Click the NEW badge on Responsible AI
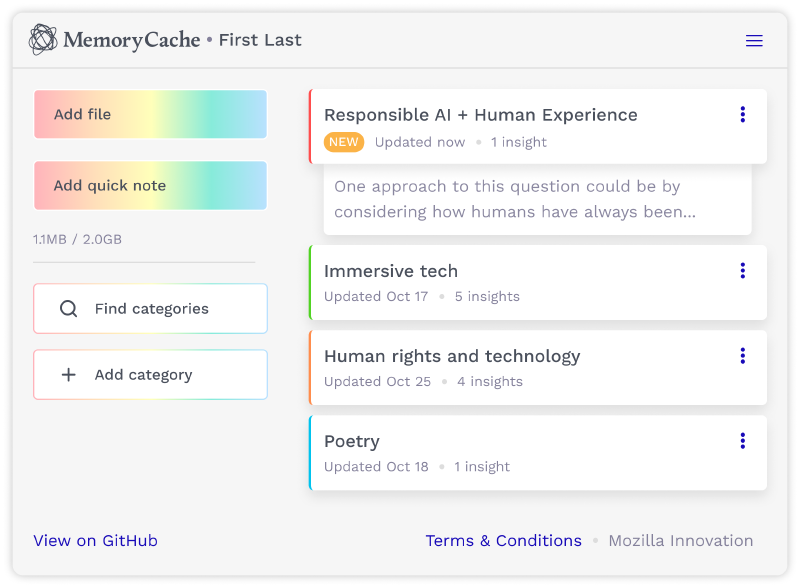 (344, 142)
